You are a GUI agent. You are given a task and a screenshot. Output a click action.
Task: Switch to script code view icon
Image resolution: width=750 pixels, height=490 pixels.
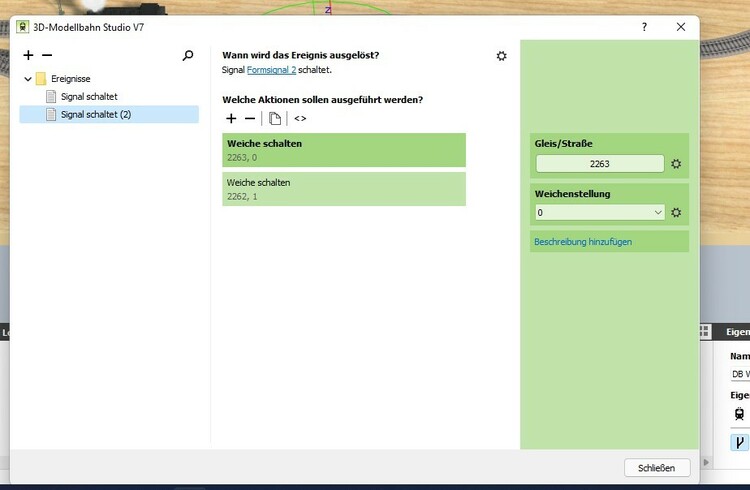[300, 118]
